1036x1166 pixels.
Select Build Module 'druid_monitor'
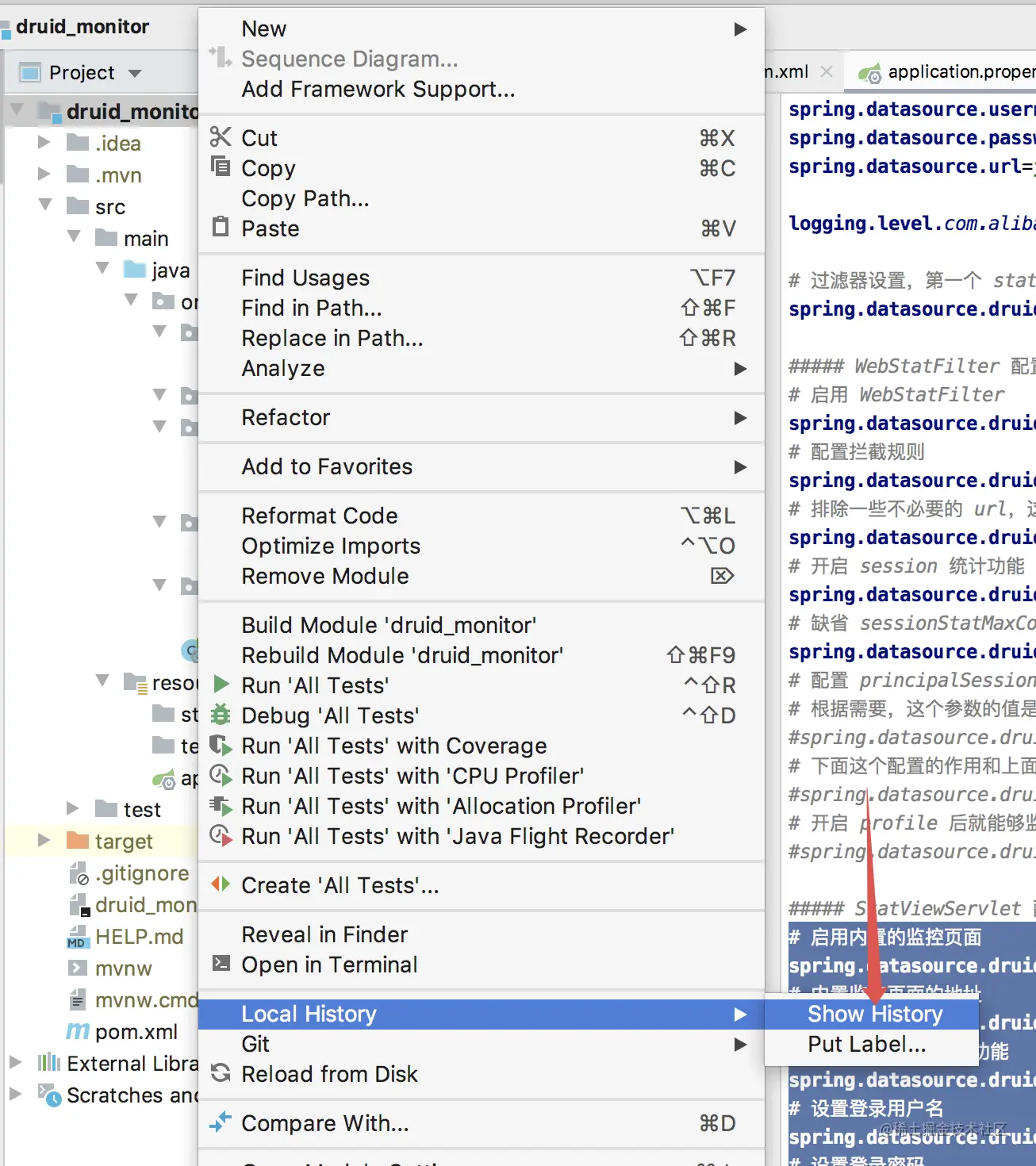pyautogui.click(x=482, y=625)
